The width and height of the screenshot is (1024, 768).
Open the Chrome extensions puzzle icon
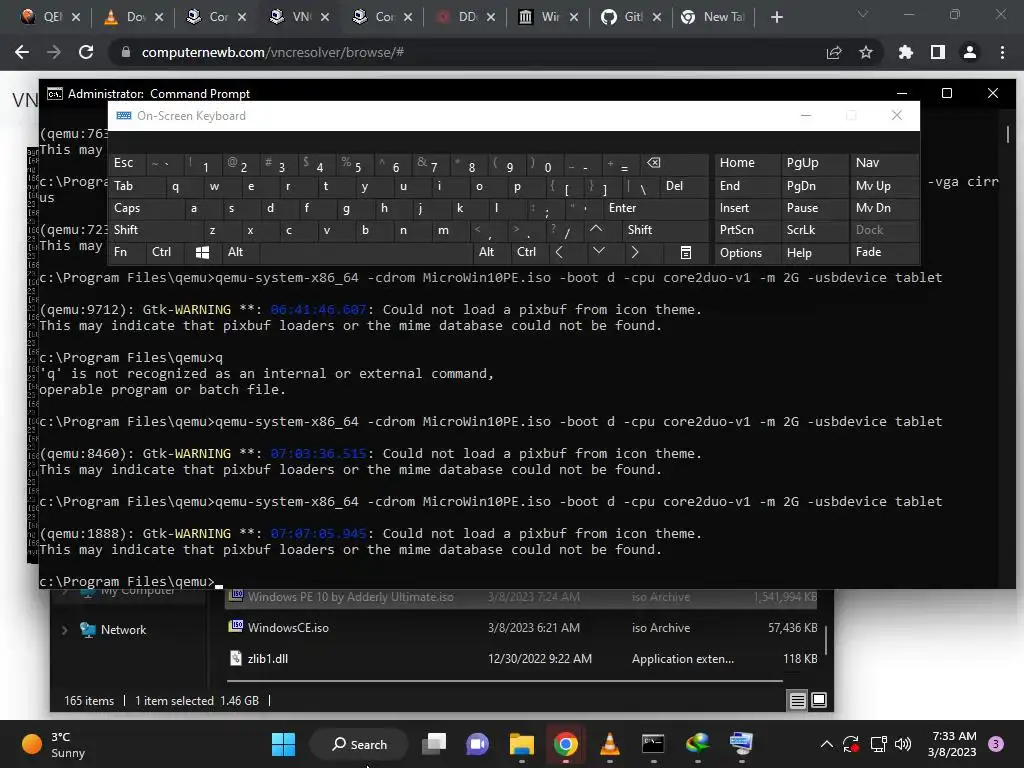pos(905,52)
